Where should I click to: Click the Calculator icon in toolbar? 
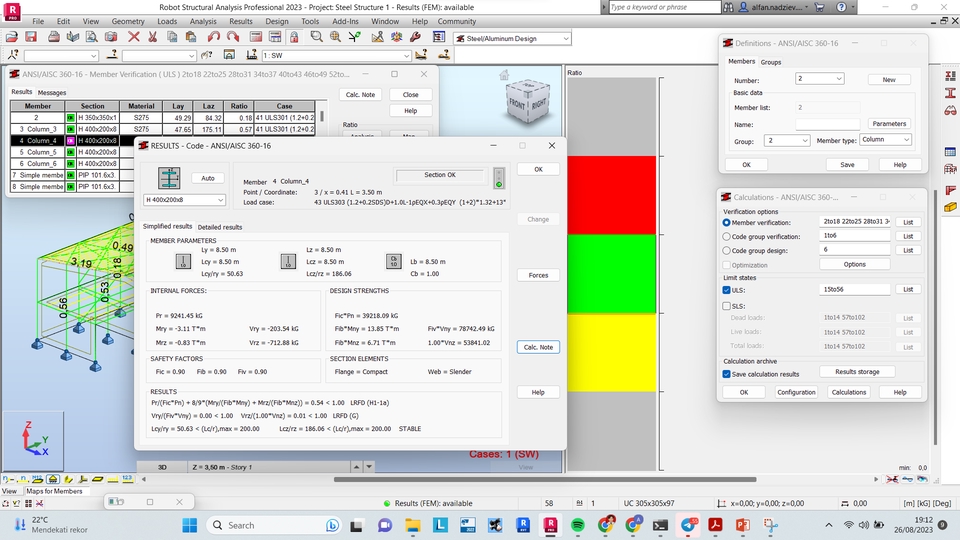point(256,37)
